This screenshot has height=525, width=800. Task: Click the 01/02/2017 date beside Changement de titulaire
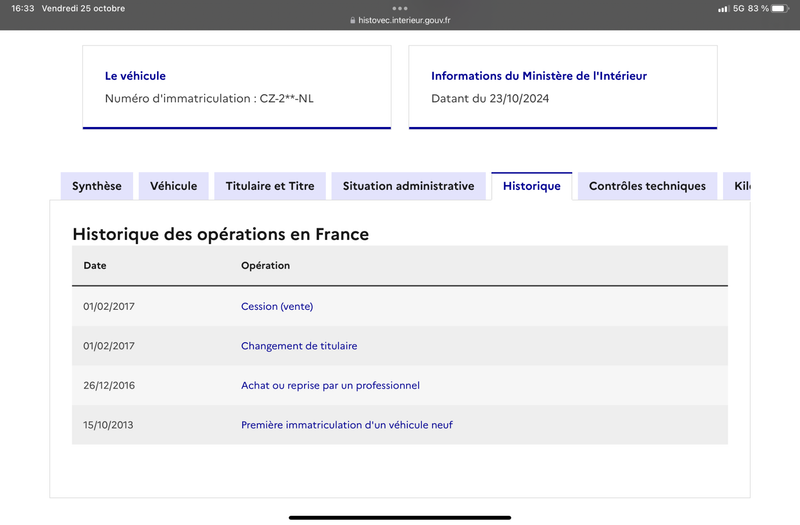pyautogui.click(x=109, y=346)
